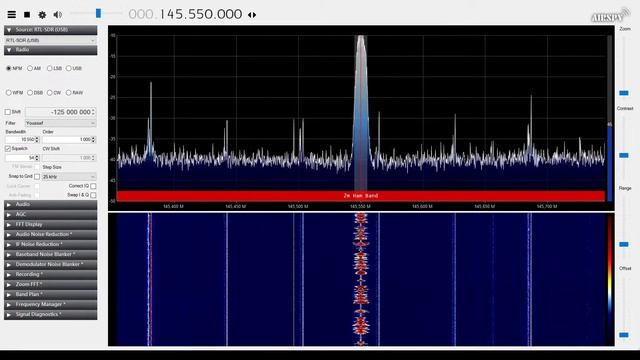Image resolution: width=640 pixels, height=360 pixels.
Task: Expand the Recording panel
Action: [51, 274]
